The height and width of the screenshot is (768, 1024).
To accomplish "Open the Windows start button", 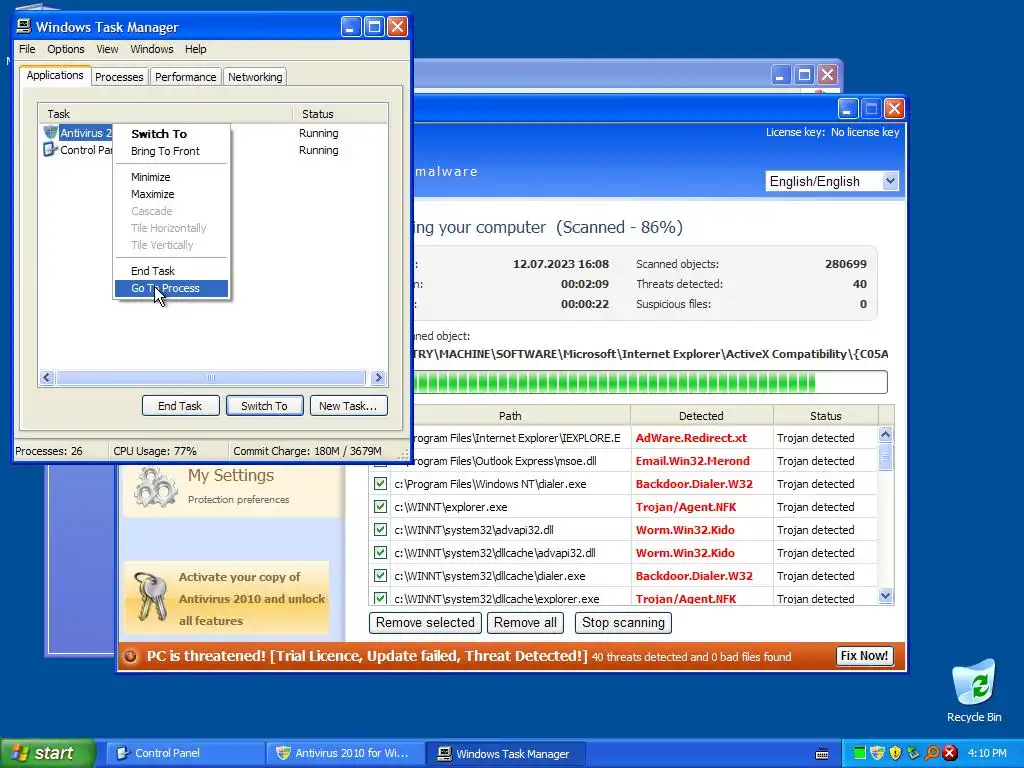I will point(46,753).
